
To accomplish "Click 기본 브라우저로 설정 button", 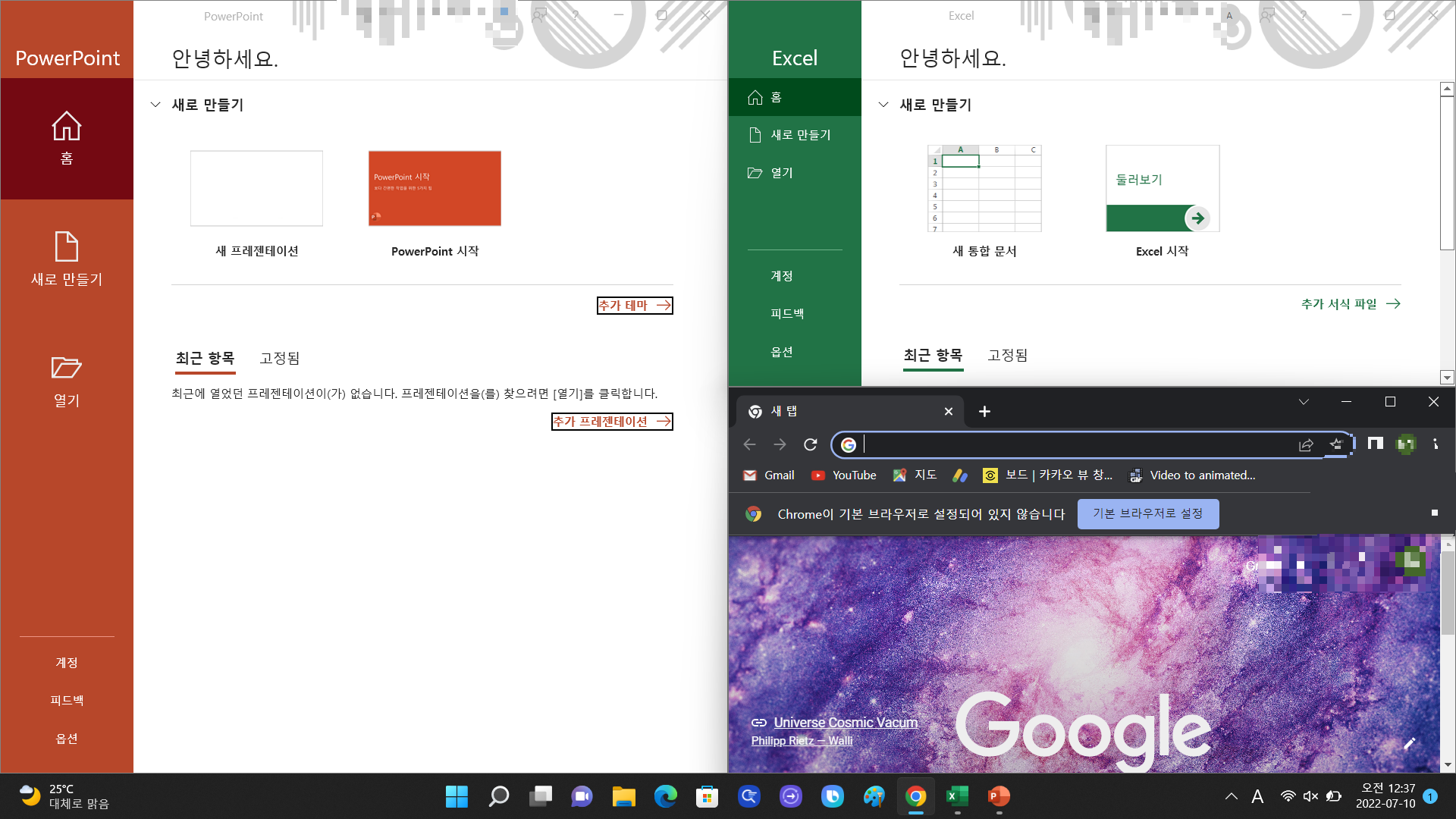I will [1147, 513].
